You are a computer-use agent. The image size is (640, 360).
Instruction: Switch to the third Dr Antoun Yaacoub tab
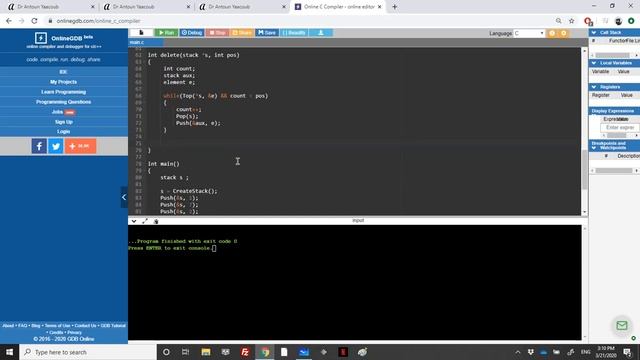(242, 7)
